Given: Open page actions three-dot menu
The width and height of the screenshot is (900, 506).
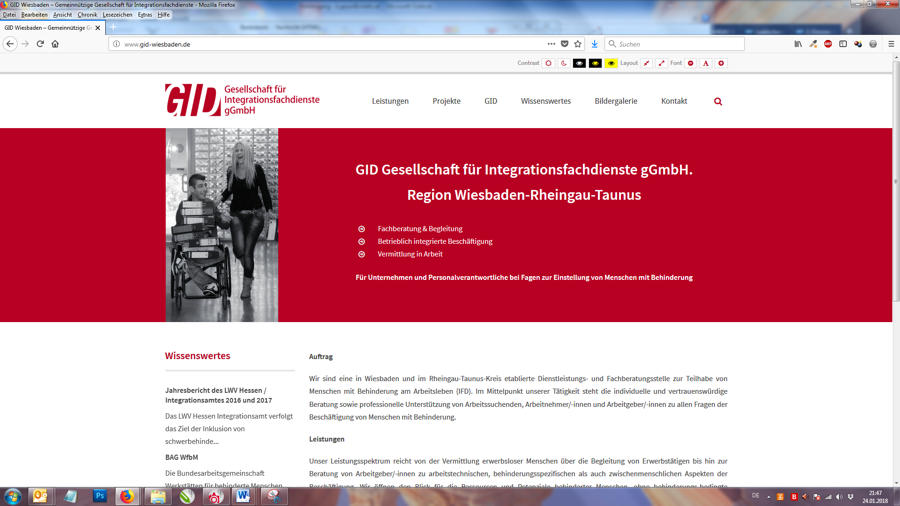Looking at the screenshot, I should [x=551, y=44].
